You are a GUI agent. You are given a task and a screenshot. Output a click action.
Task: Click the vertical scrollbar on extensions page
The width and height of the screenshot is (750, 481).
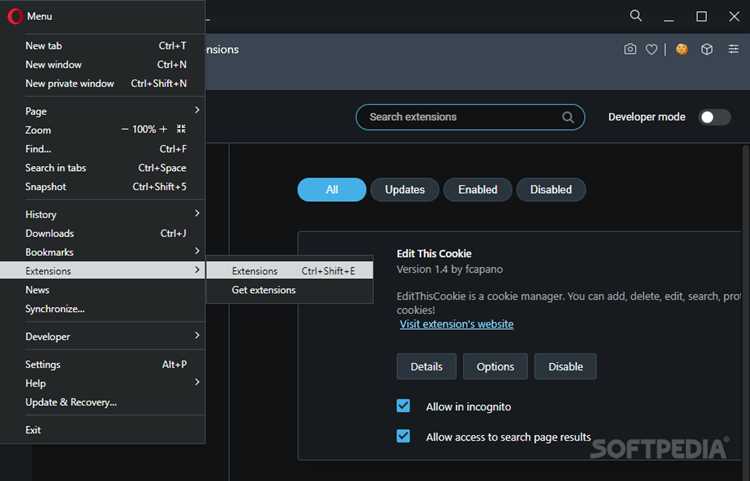coord(746,311)
